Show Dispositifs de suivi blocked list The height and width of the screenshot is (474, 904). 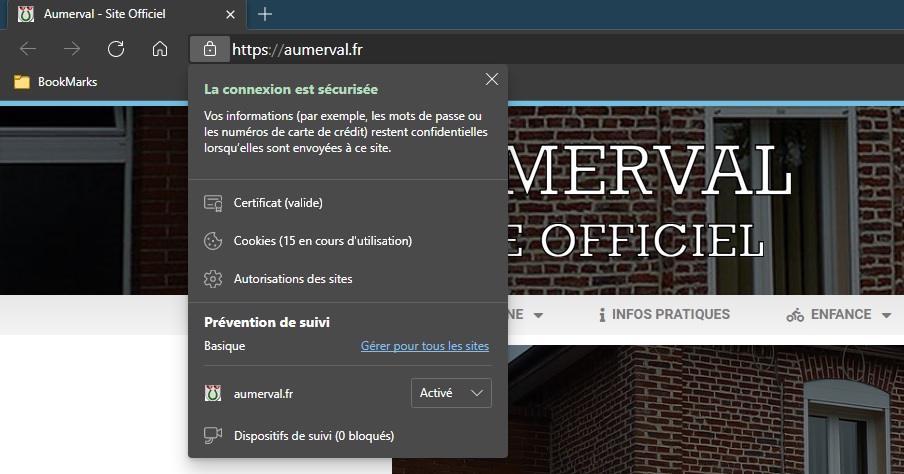pyautogui.click(x=313, y=436)
